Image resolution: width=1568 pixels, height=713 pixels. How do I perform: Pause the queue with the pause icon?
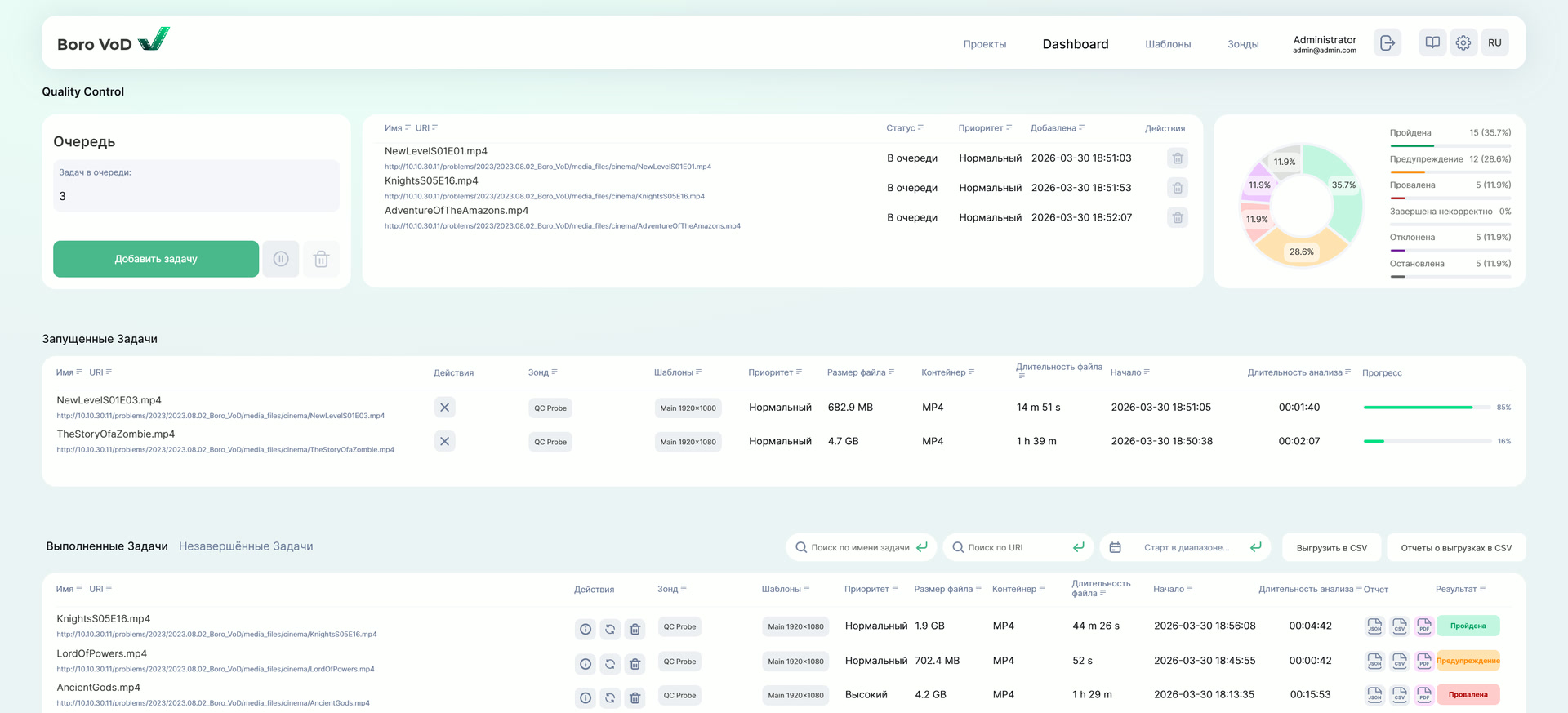pyautogui.click(x=281, y=259)
